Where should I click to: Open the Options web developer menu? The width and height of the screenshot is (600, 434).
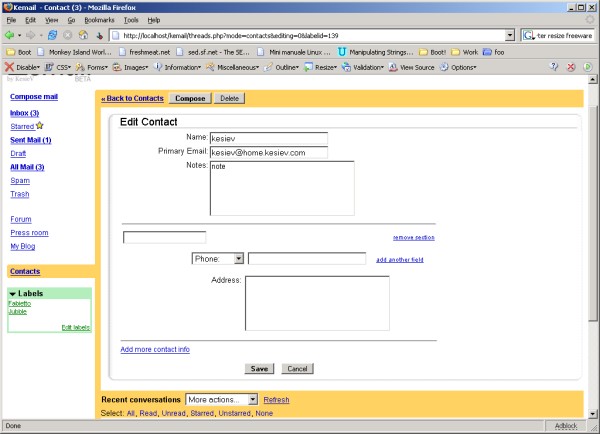coord(458,67)
